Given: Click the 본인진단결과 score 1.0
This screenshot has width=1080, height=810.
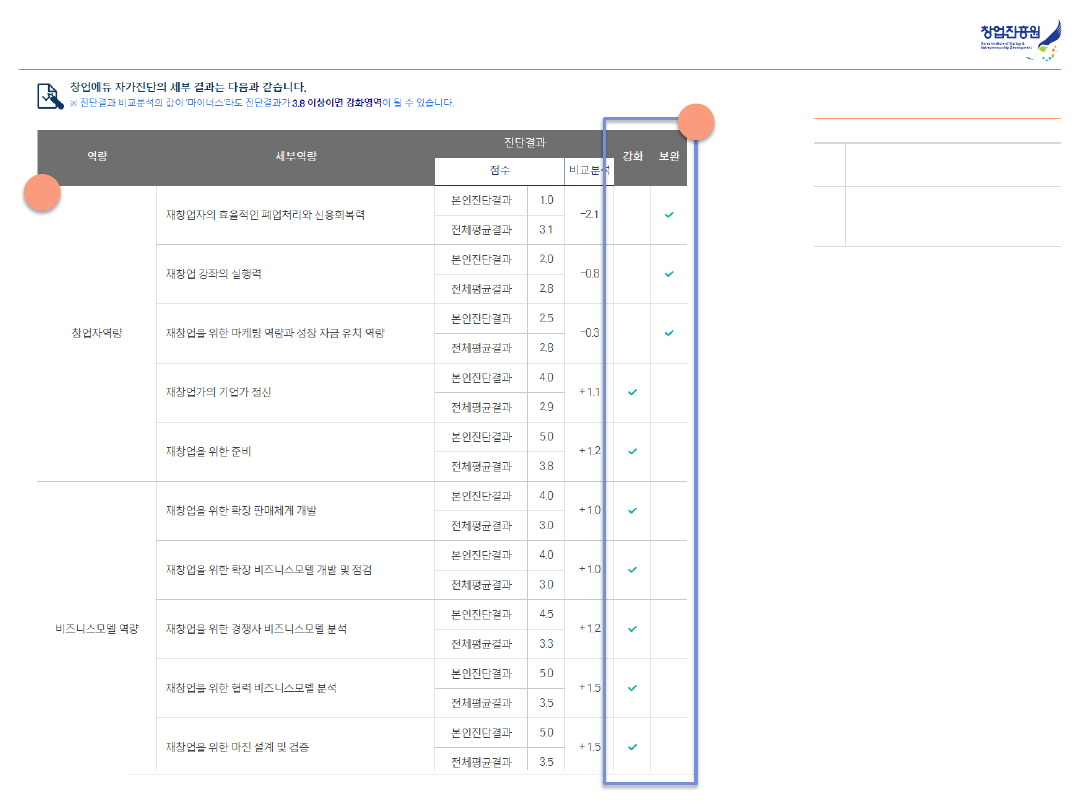Looking at the screenshot, I should [546, 200].
